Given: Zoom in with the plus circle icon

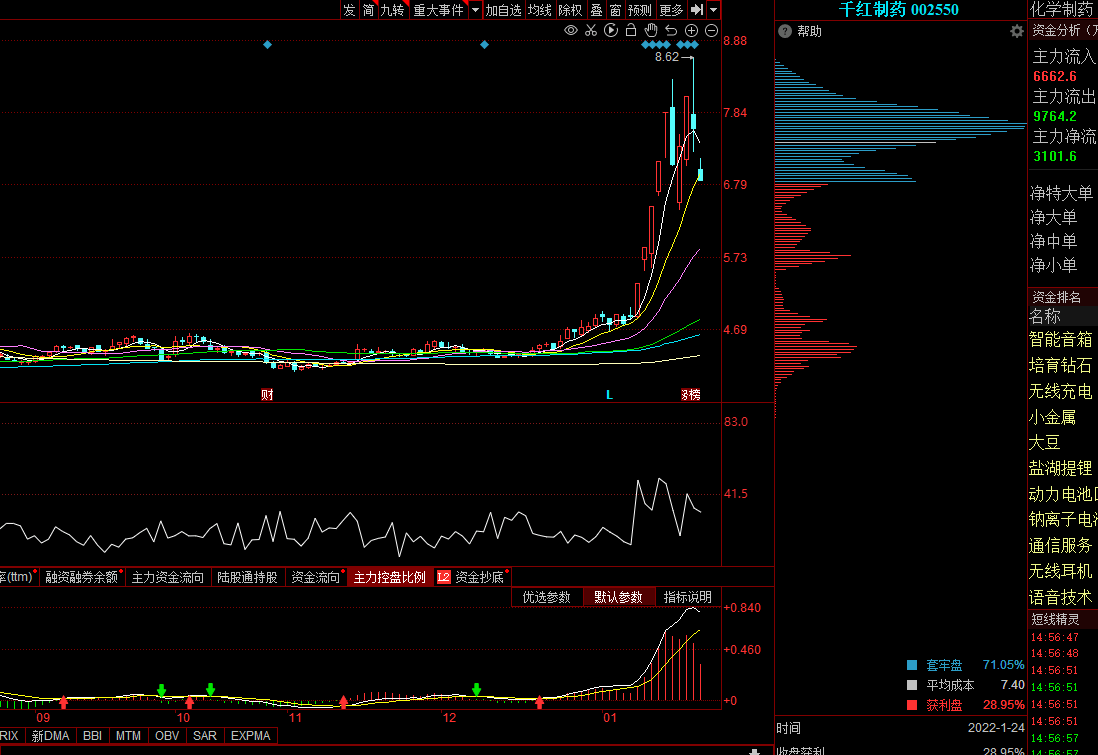Looking at the screenshot, I should (691, 30).
